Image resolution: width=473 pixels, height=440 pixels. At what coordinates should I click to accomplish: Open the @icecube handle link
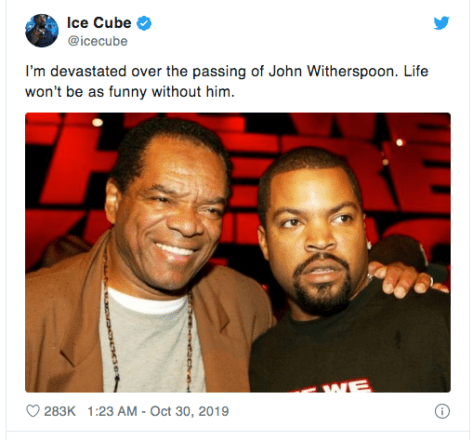(x=97, y=41)
